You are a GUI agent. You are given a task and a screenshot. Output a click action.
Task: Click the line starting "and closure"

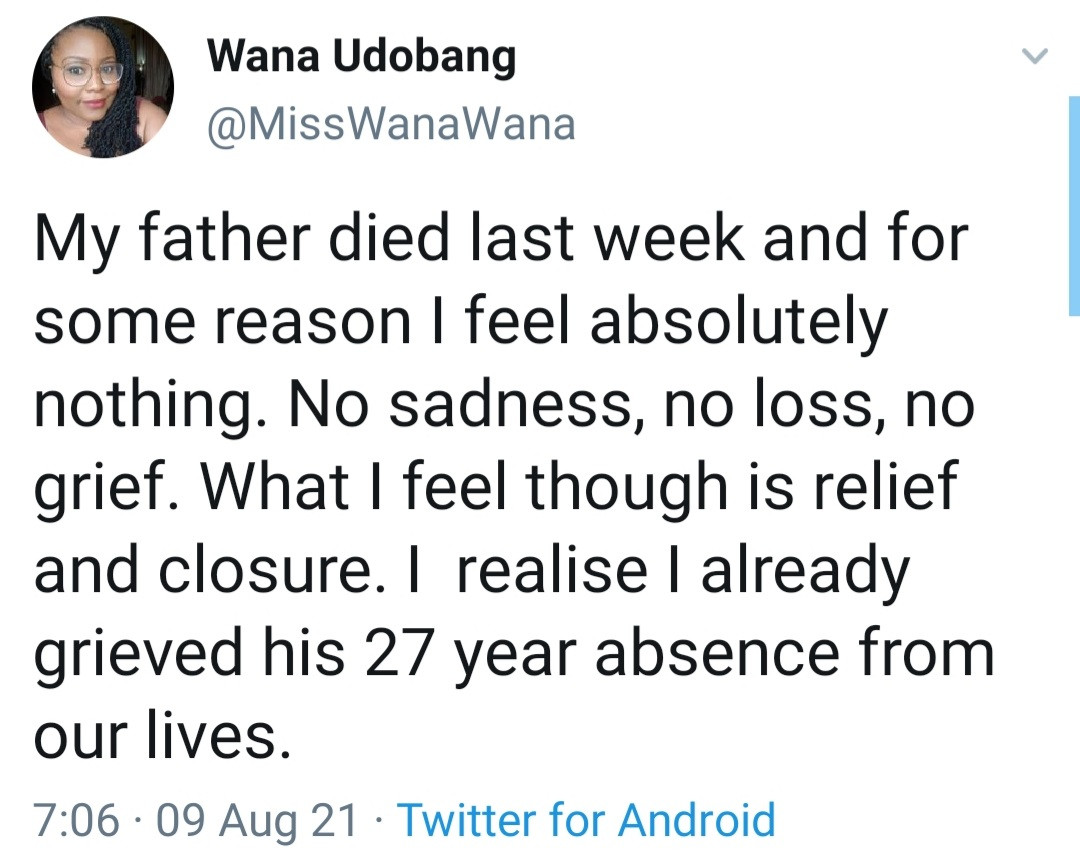(x=472, y=571)
